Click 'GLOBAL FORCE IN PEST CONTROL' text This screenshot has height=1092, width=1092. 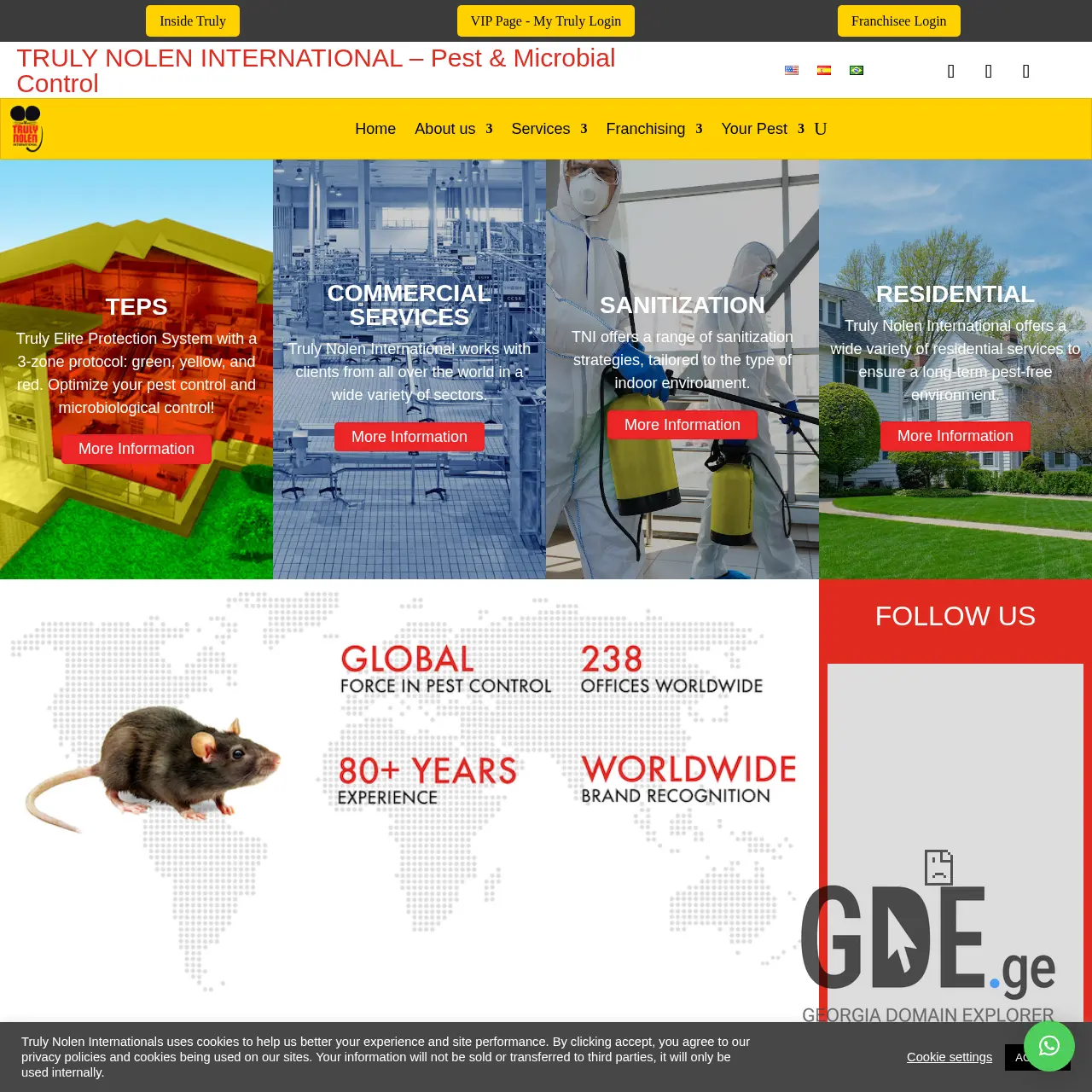pos(445,670)
